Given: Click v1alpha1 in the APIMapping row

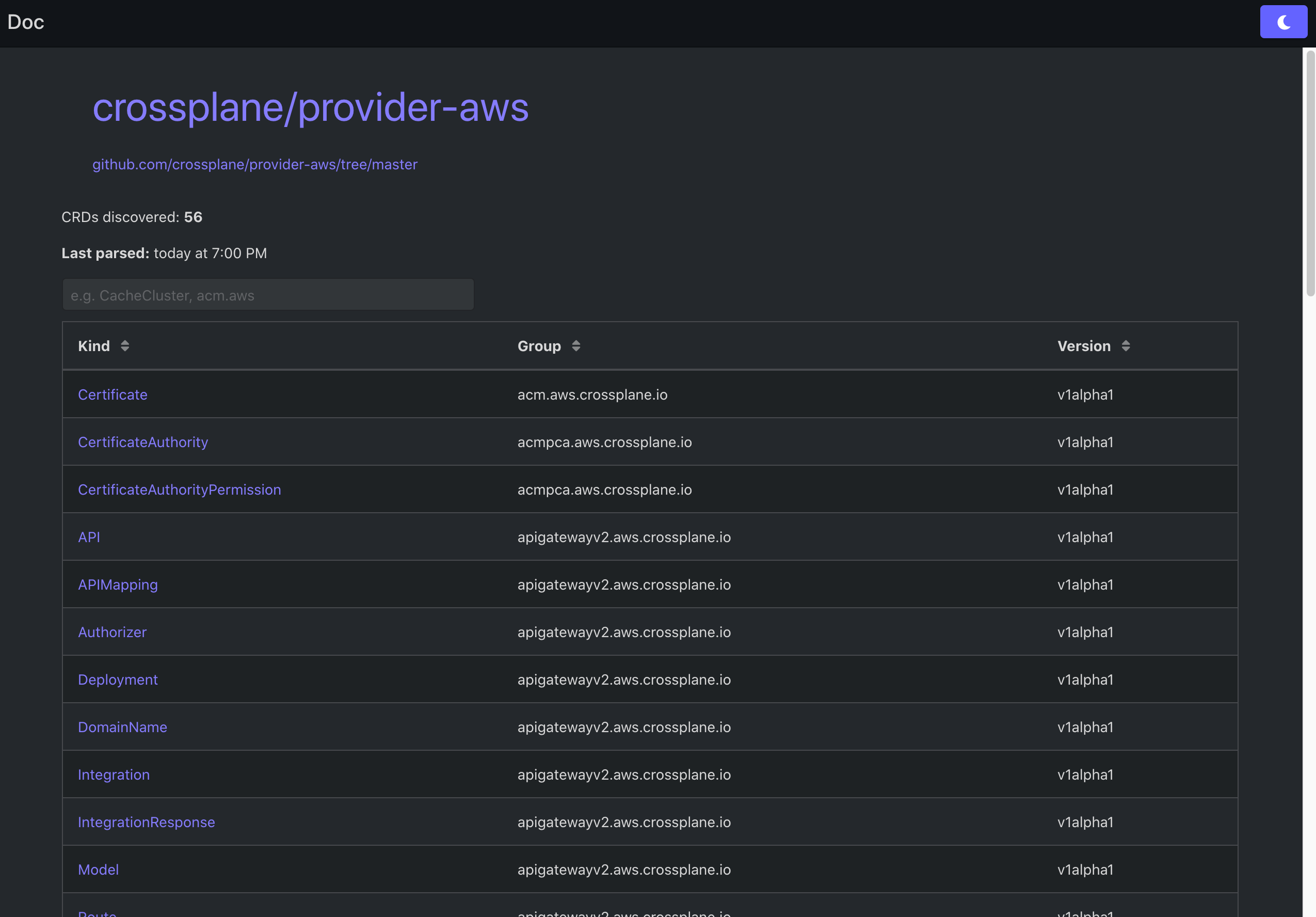Looking at the screenshot, I should pyautogui.click(x=1085, y=585).
